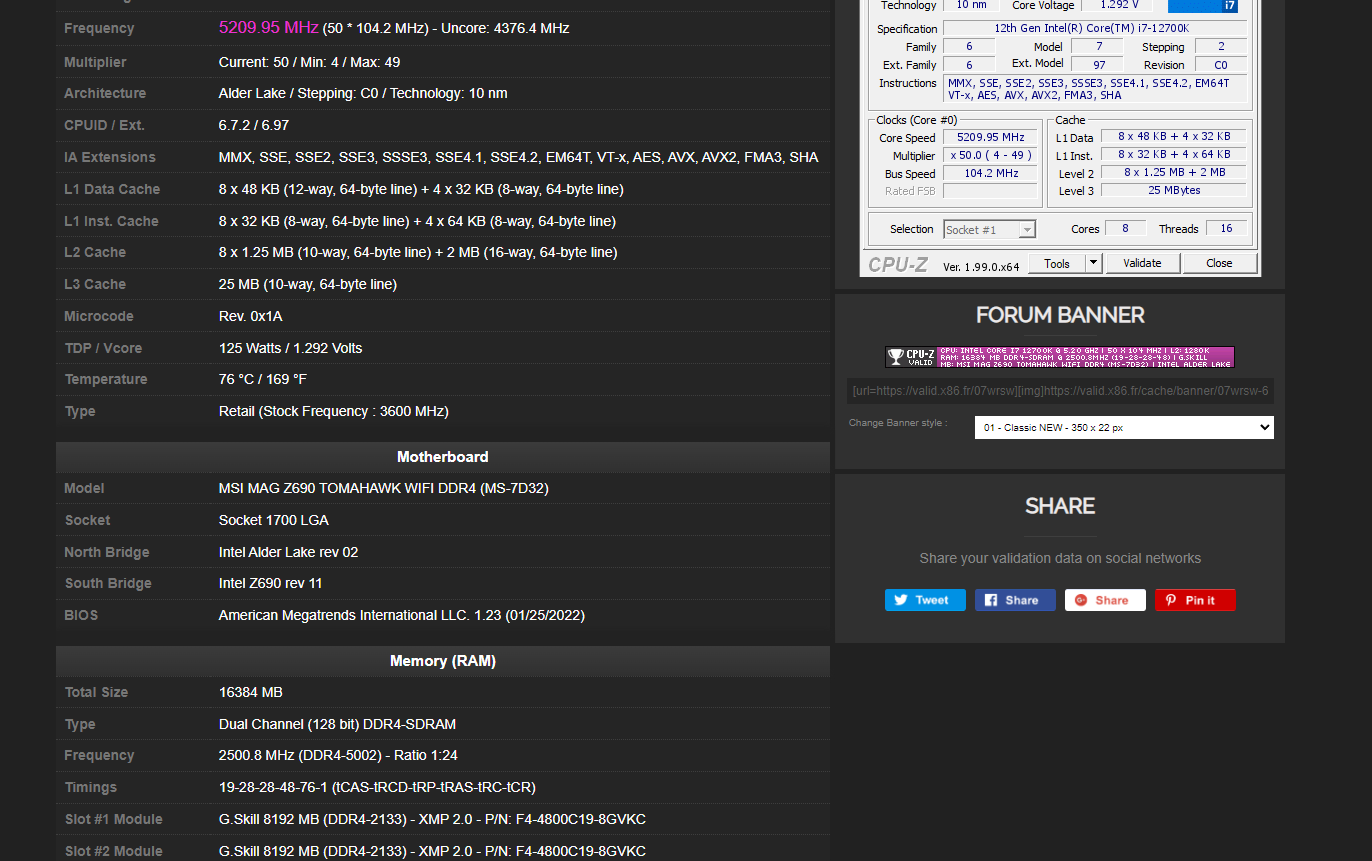Image resolution: width=1372 pixels, height=861 pixels.
Task: Click Core Speed field in CPU-Z Clocks group
Action: point(991,138)
